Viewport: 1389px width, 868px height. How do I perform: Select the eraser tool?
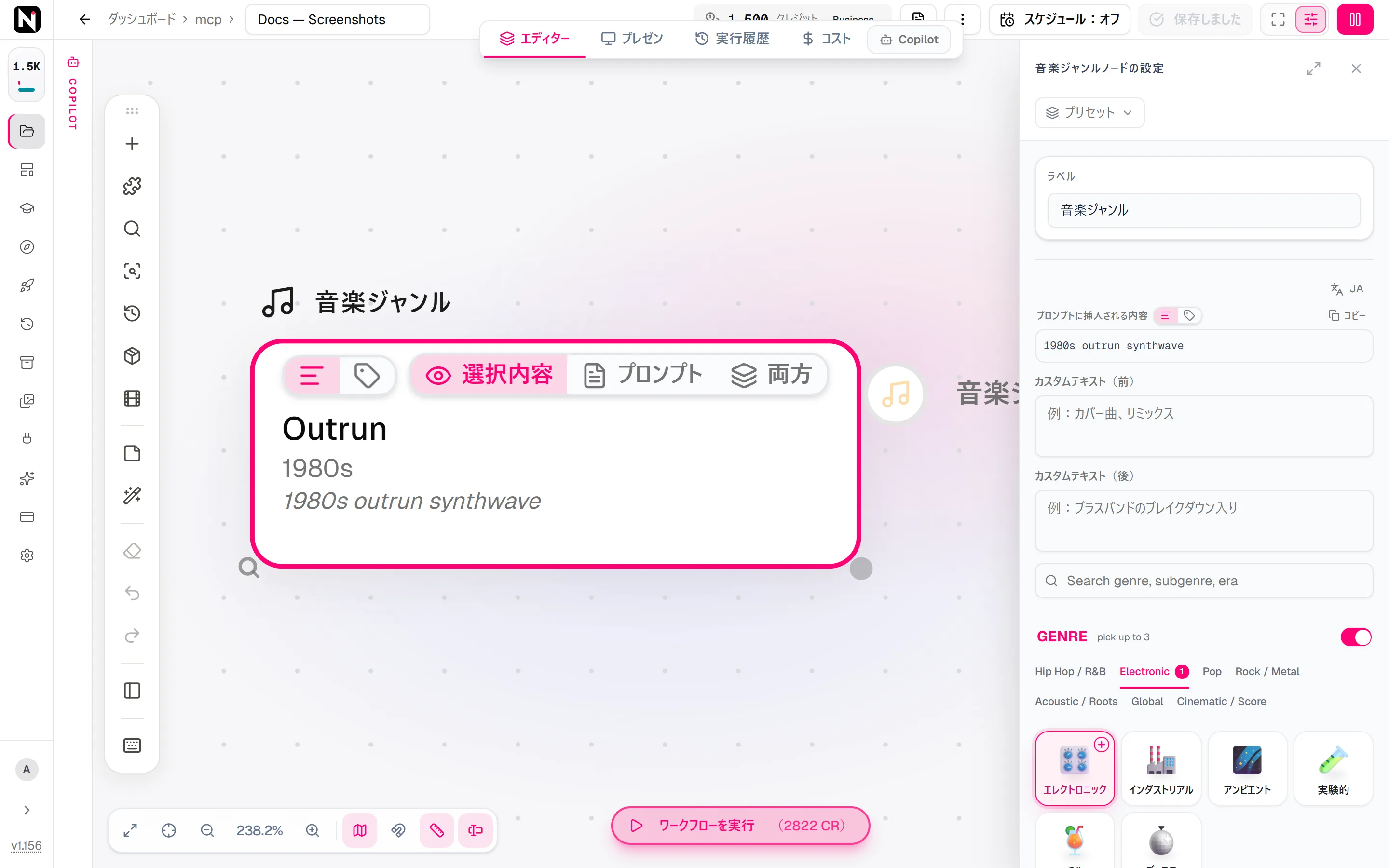pyautogui.click(x=132, y=551)
